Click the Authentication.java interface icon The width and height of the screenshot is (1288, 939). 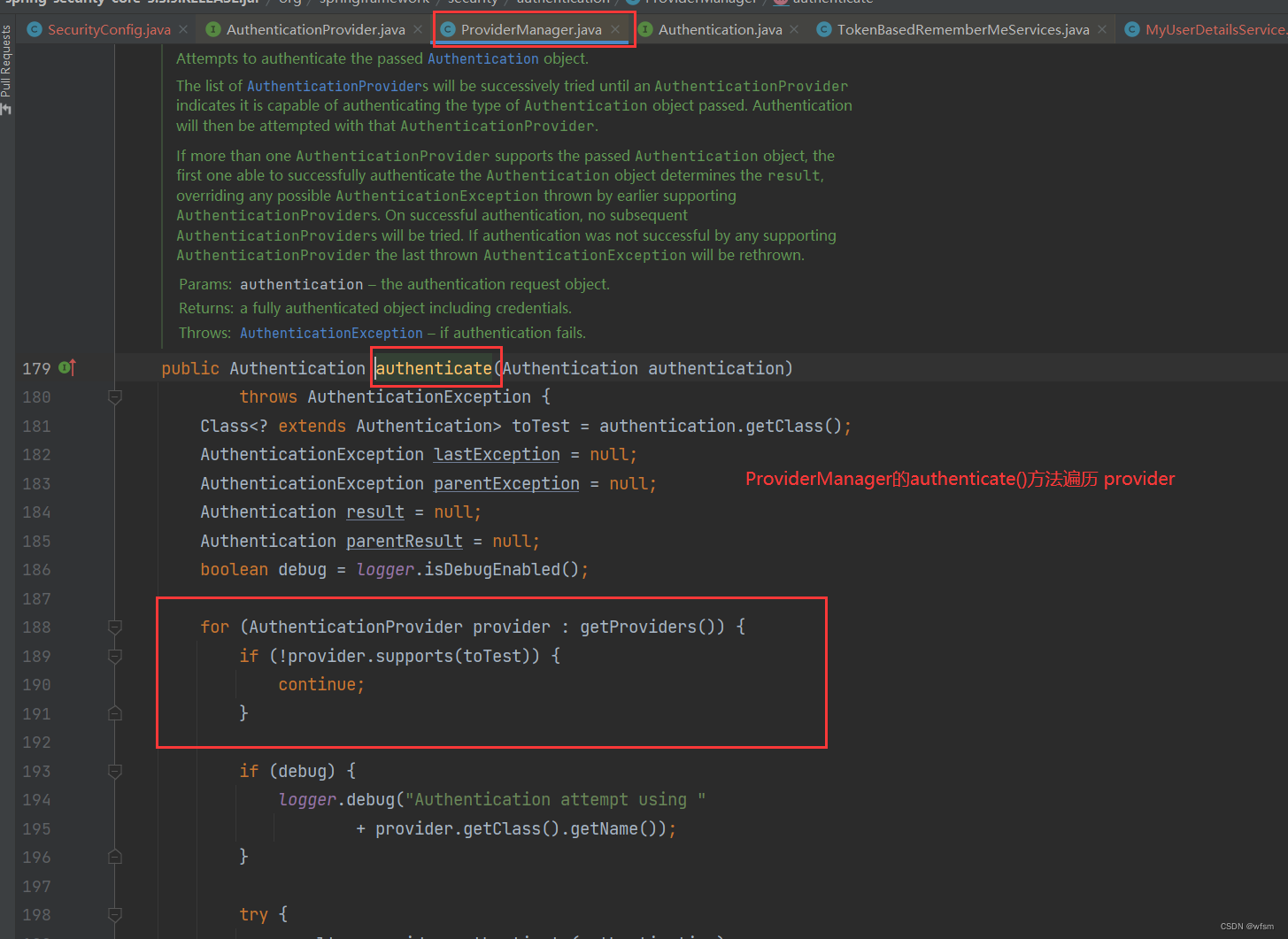point(645,29)
